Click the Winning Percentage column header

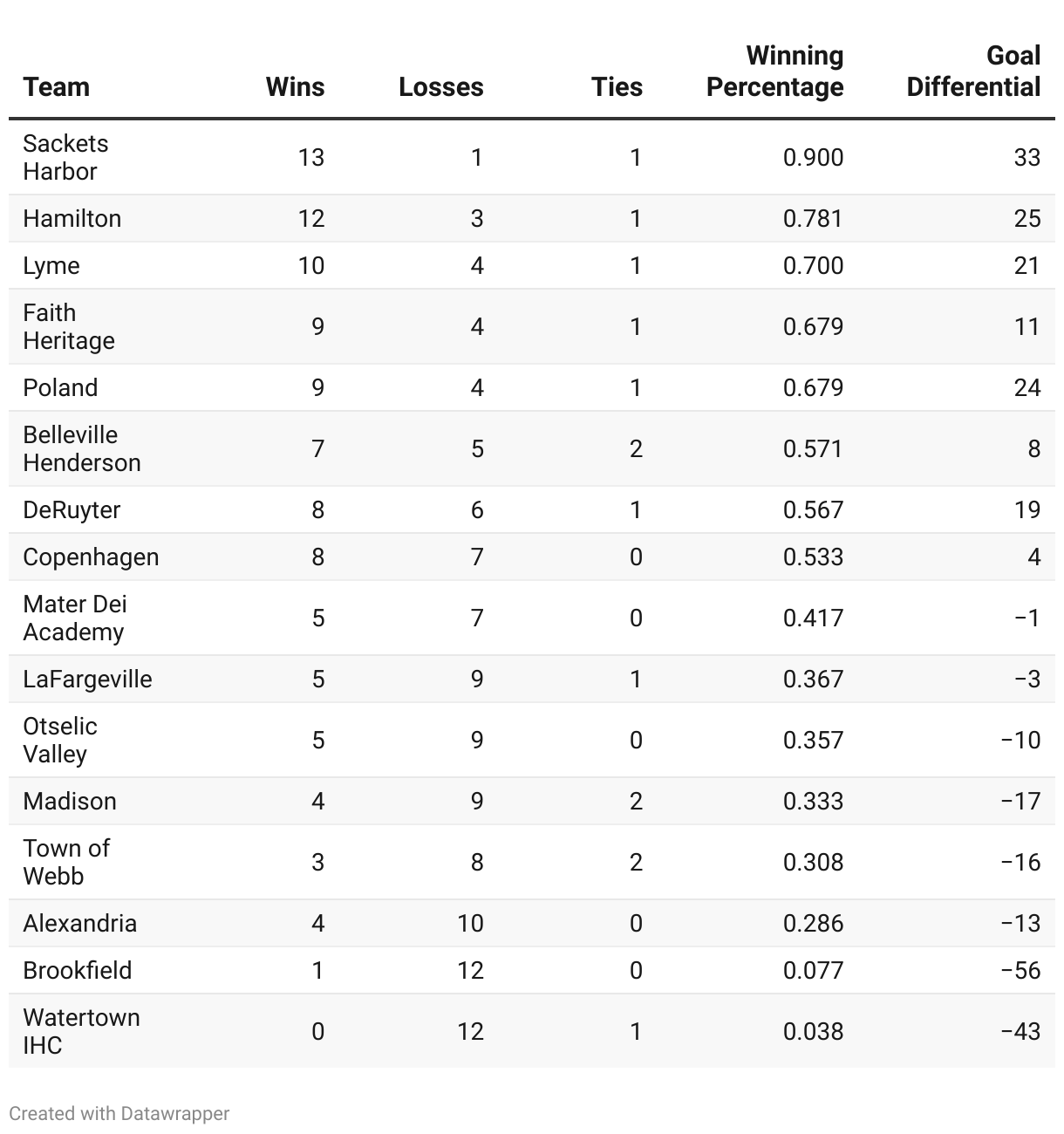[x=774, y=72]
